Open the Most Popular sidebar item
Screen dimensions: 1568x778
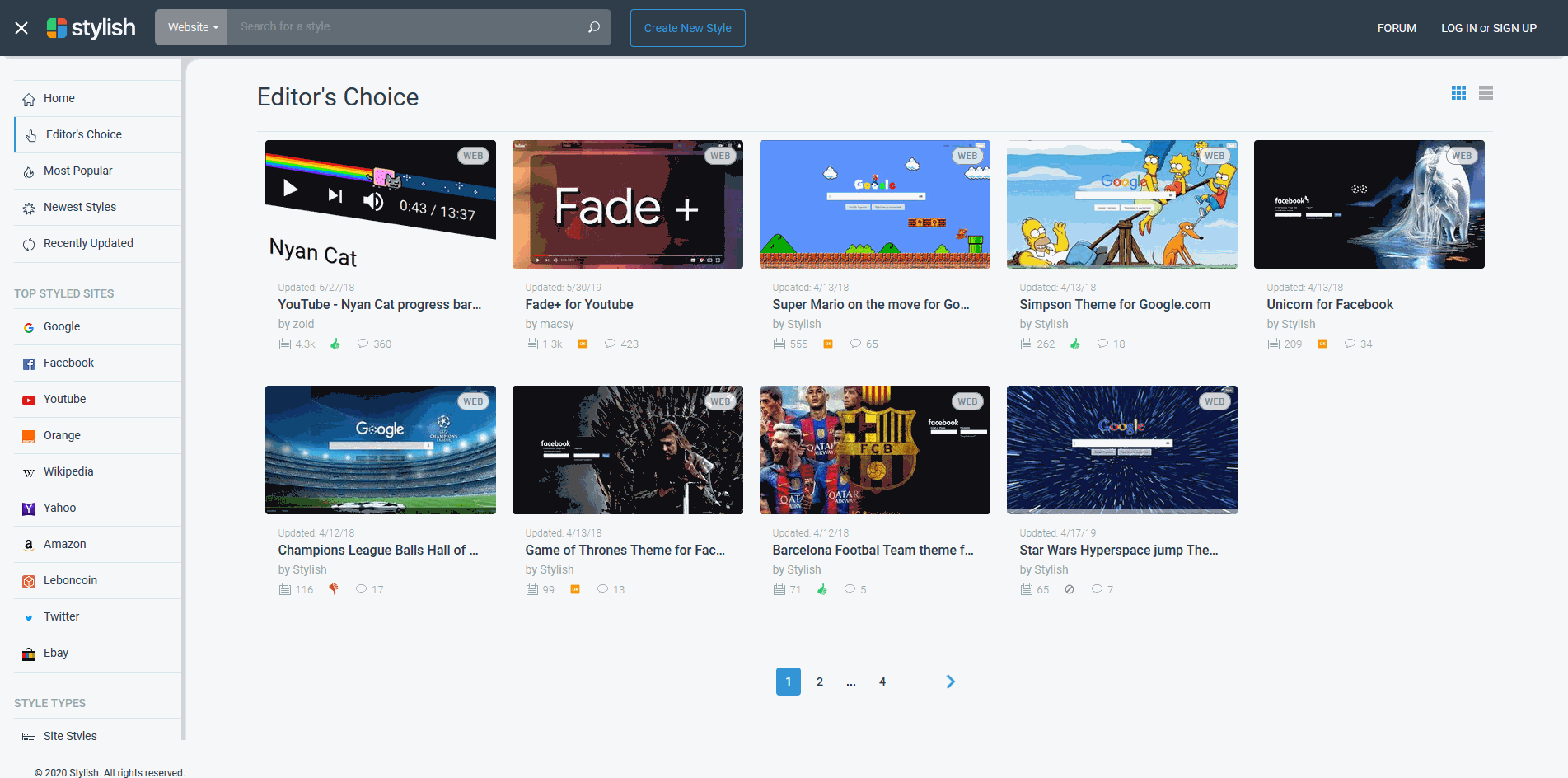click(77, 171)
